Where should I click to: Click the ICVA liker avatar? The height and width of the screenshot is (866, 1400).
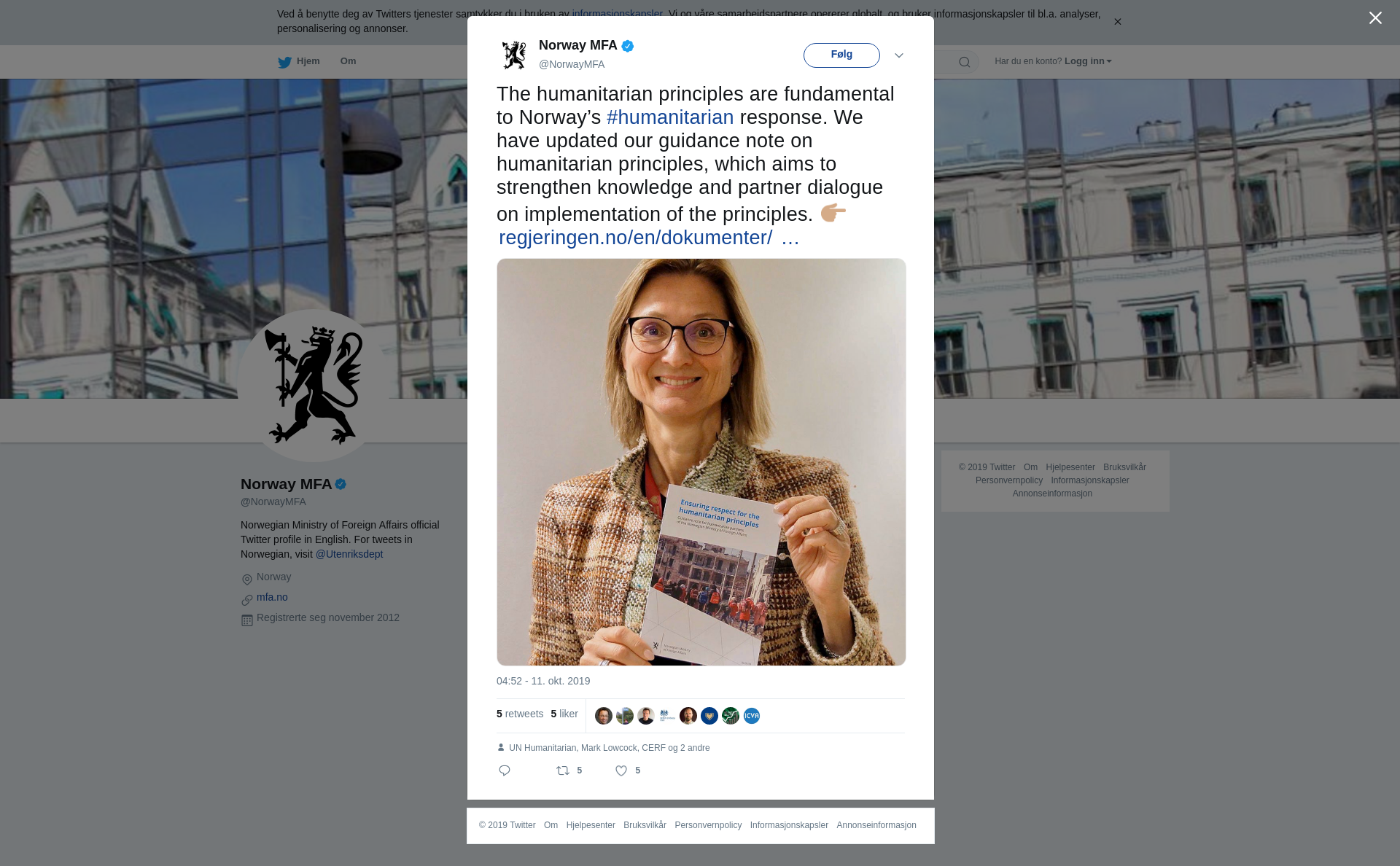coord(752,716)
